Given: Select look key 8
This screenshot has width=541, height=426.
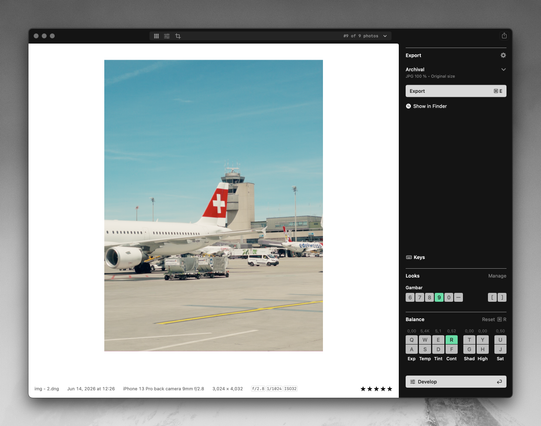Looking at the screenshot, I should [x=429, y=297].
